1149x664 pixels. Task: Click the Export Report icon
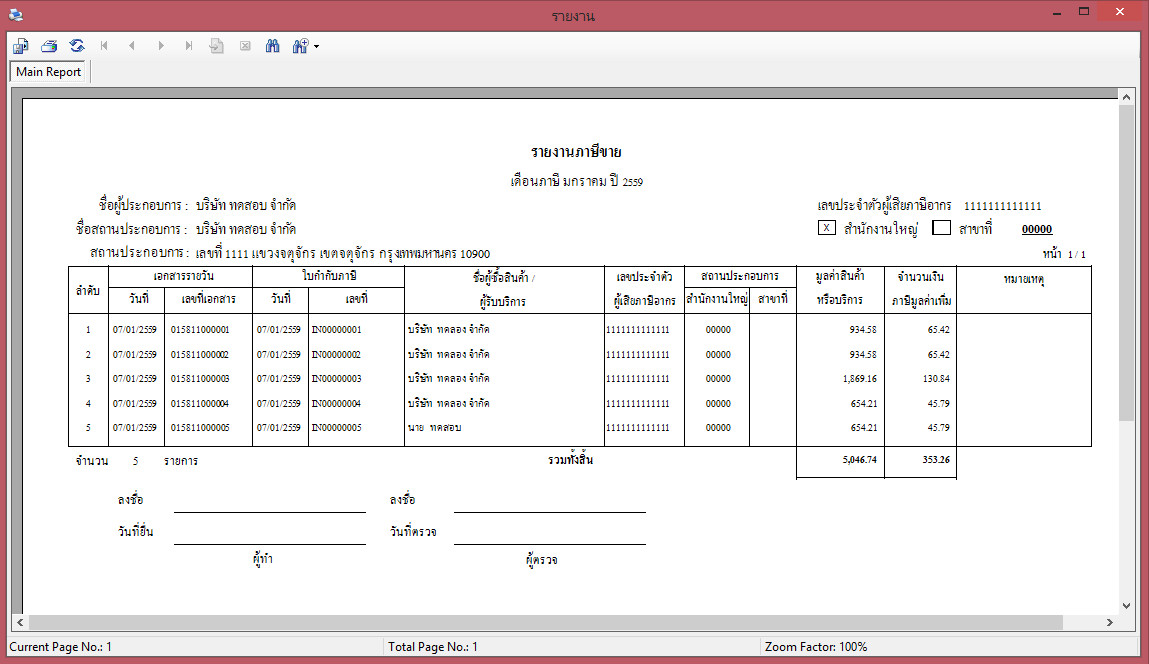(21, 46)
